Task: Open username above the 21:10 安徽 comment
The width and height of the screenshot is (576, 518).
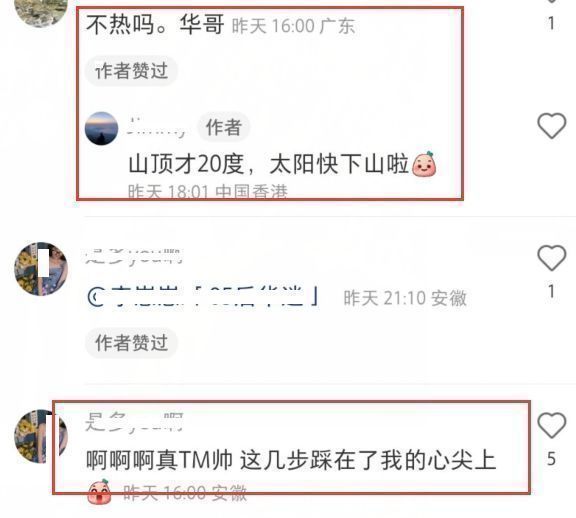Action: [x=134, y=256]
